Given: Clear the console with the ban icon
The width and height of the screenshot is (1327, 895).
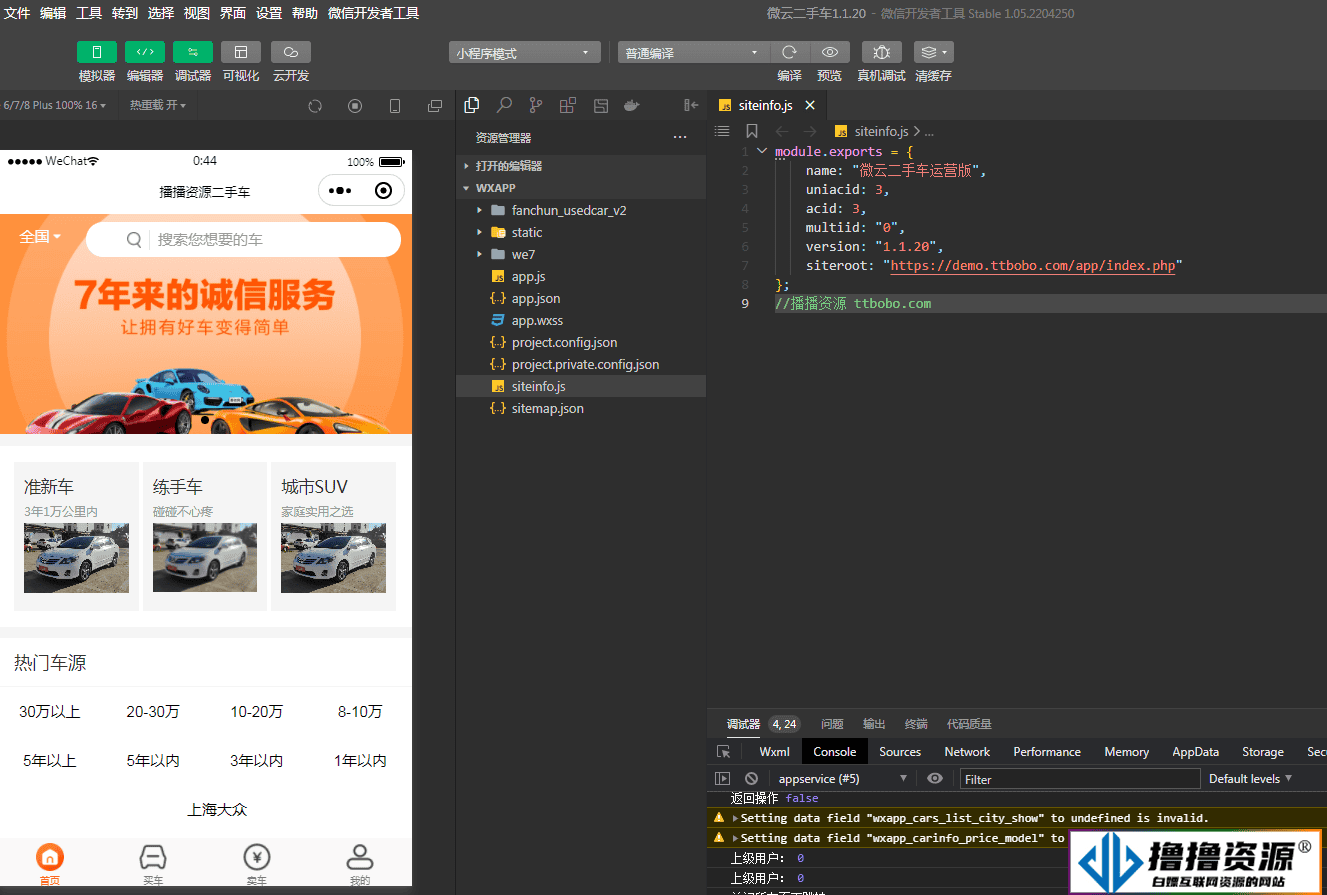Looking at the screenshot, I should click(751, 778).
